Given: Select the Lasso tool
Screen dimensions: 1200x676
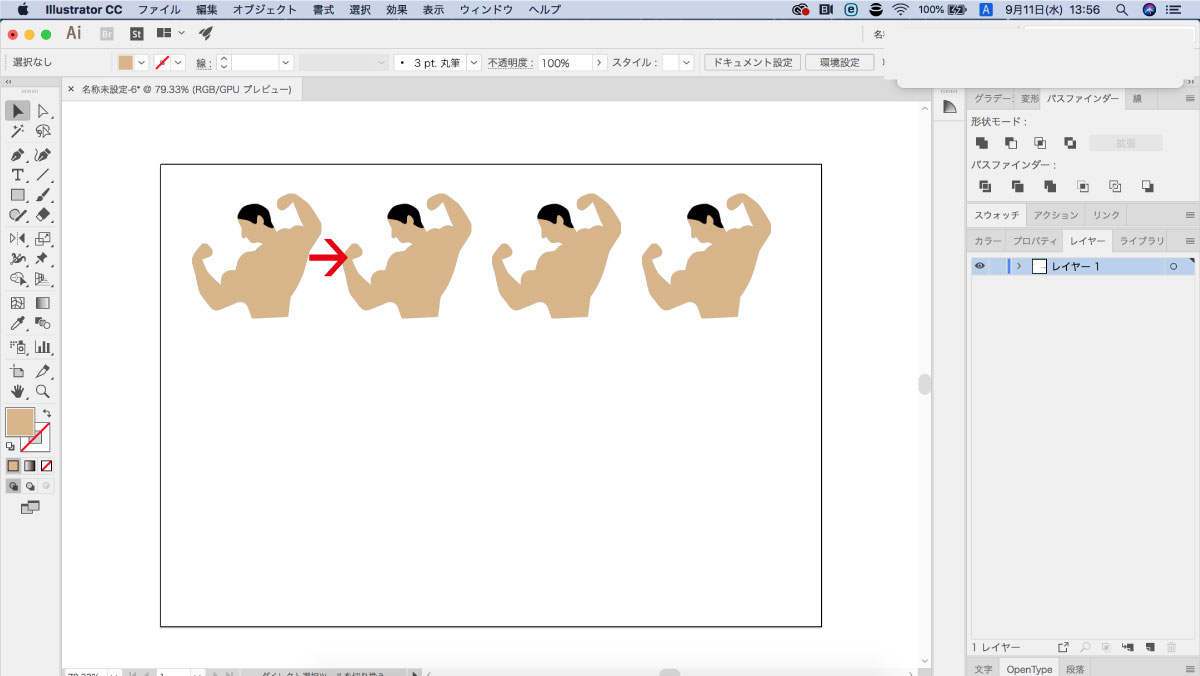Looking at the screenshot, I should (43, 131).
